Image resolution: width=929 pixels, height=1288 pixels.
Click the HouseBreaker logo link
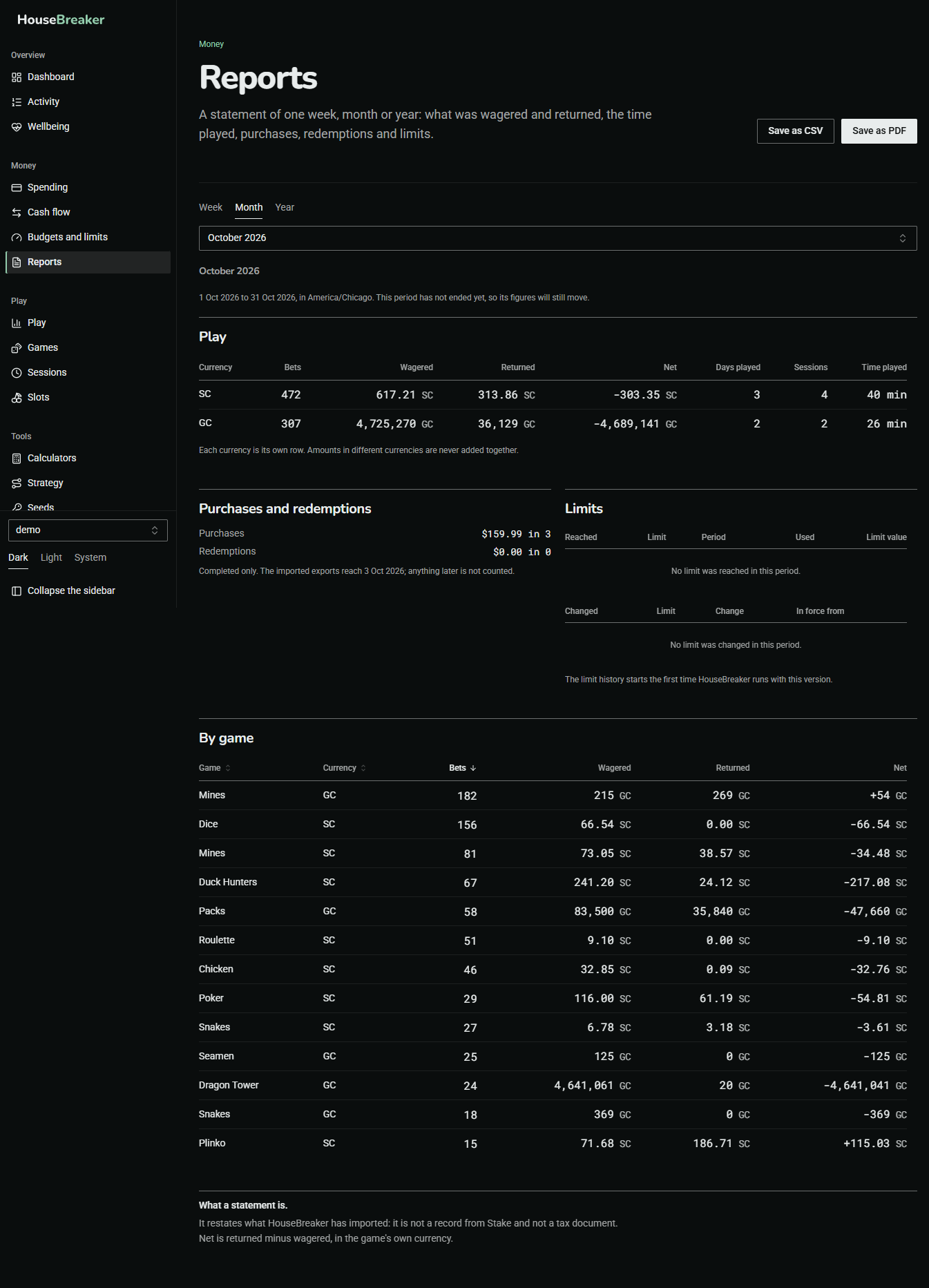pyautogui.click(x=61, y=20)
